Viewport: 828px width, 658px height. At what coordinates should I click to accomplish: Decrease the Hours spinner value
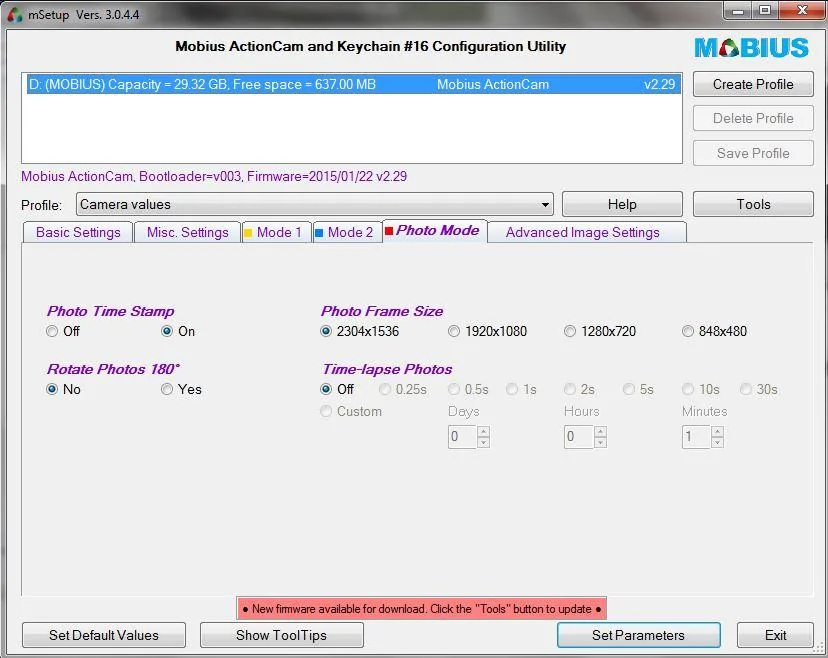tap(600, 443)
